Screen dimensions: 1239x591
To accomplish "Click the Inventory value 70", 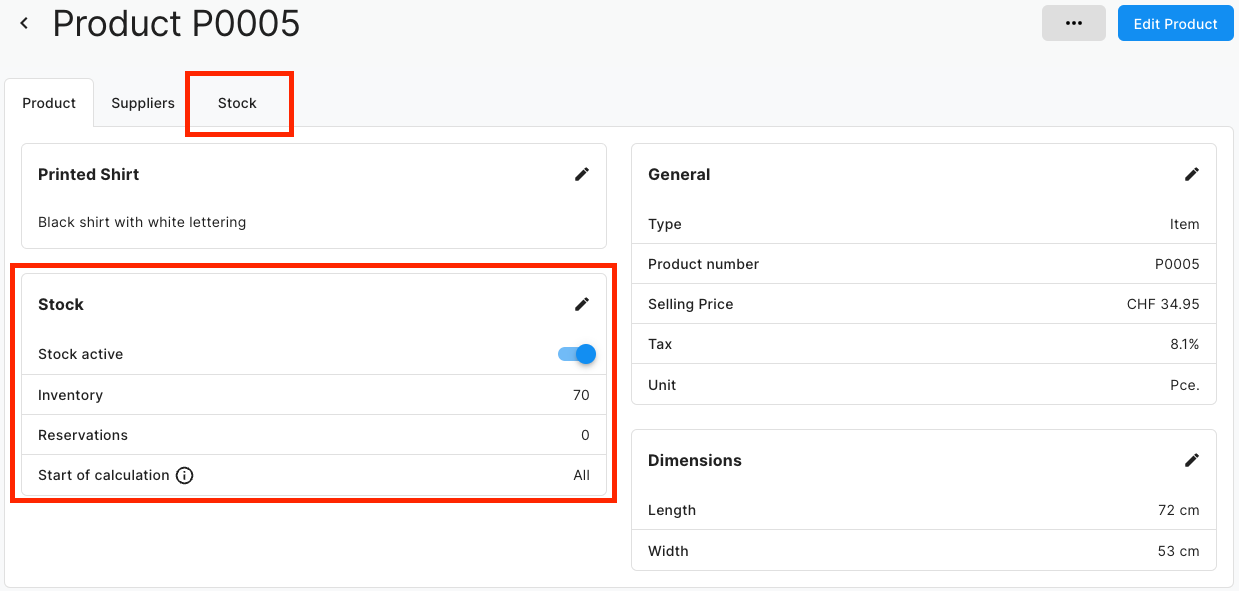I will coord(581,395).
